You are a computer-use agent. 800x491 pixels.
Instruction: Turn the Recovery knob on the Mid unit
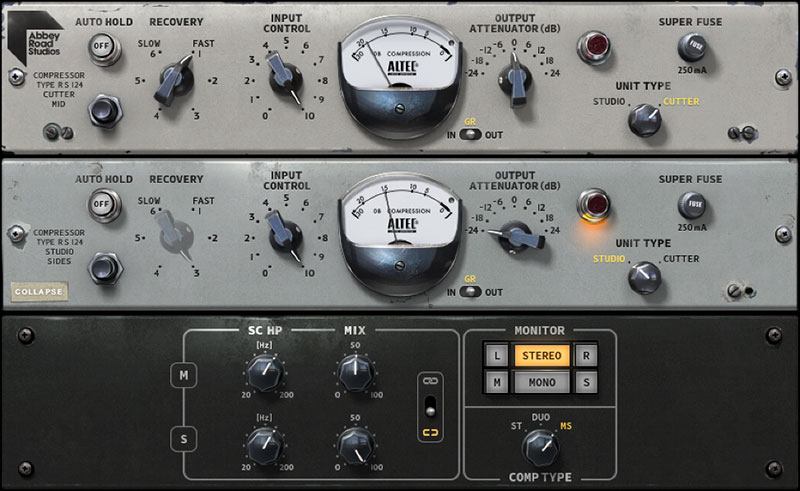pyautogui.click(x=175, y=81)
